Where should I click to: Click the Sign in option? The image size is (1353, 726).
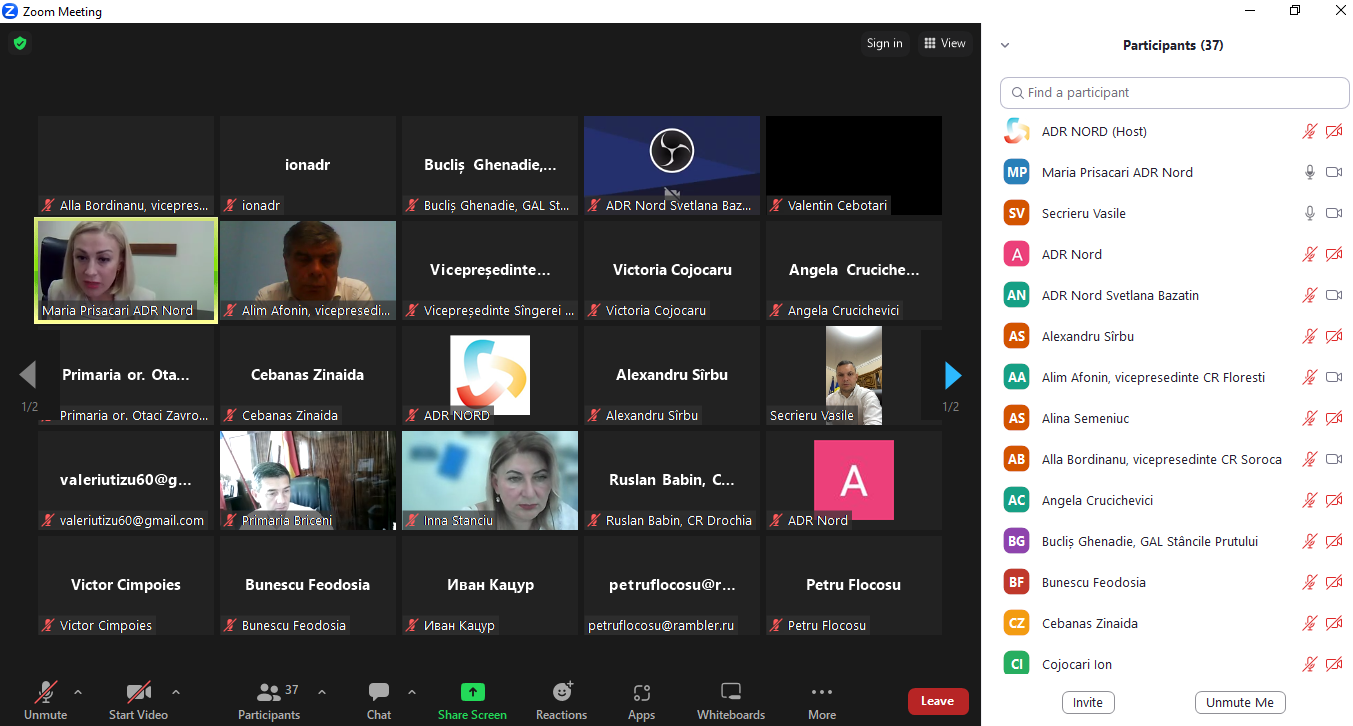pyautogui.click(x=884, y=43)
